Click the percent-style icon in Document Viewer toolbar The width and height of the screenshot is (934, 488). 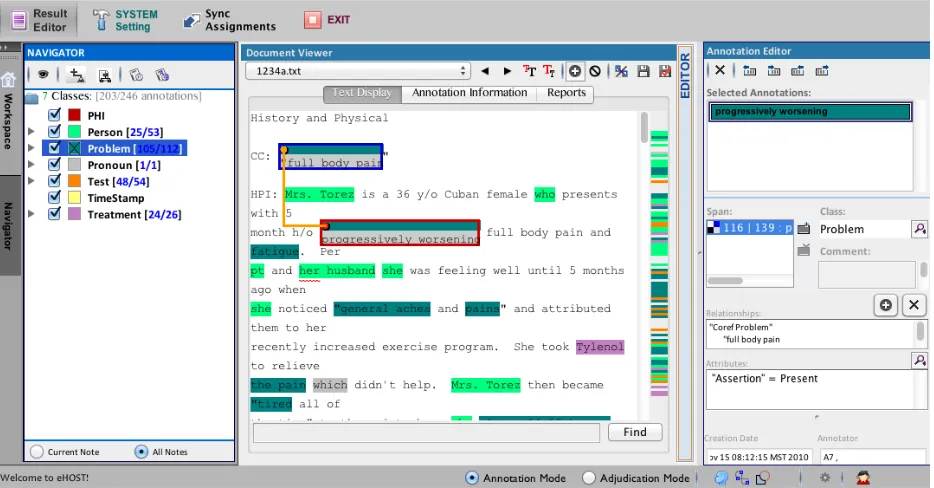click(621, 72)
